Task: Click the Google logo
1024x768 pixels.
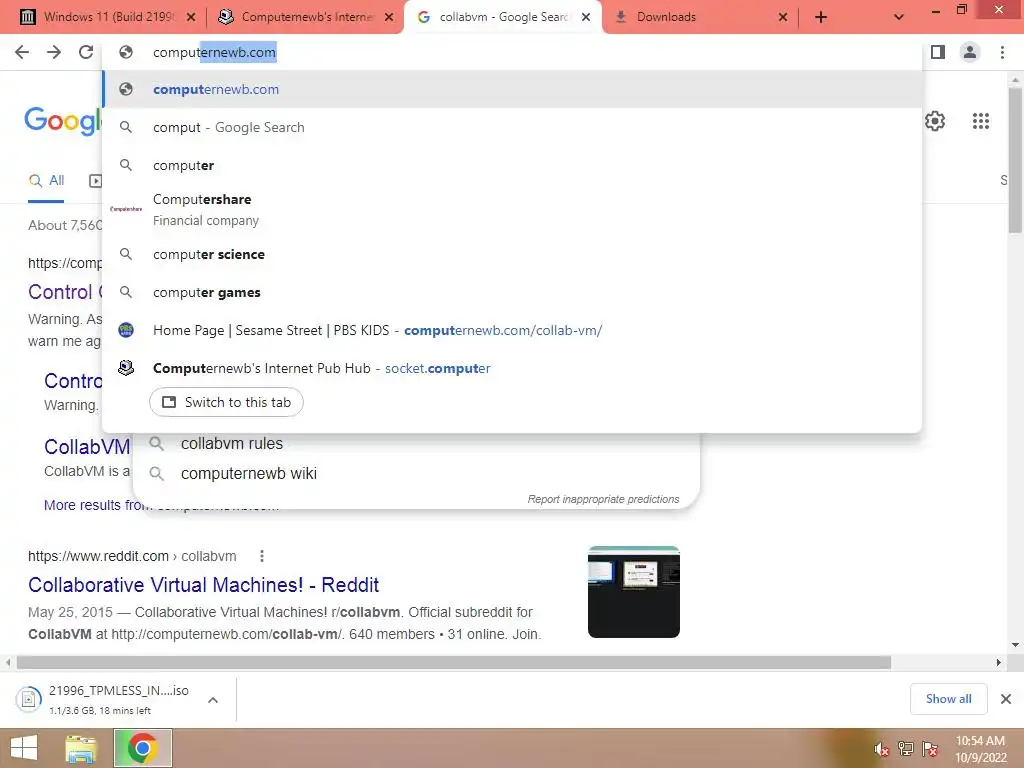Action: click(63, 121)
